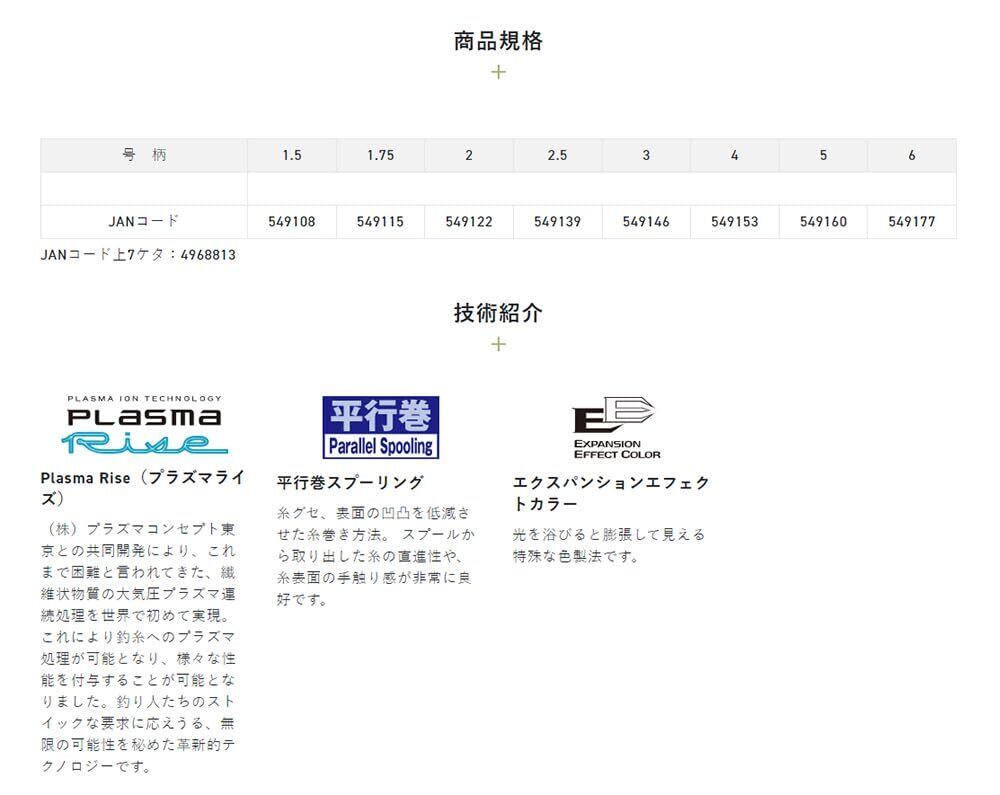The height and width of the screenshot is (795, 1000).
Task: Select JAN code 549160
Action: pos(823,221)
